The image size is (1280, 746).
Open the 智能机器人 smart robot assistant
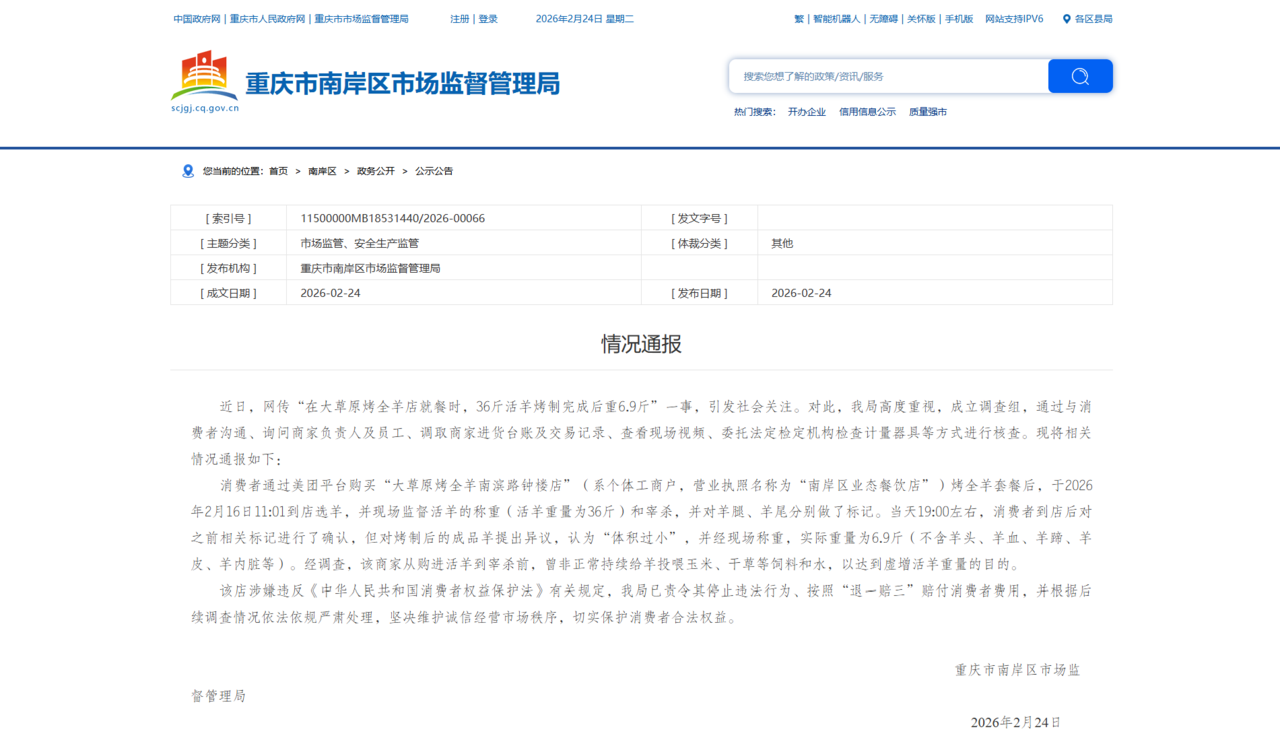point(837,19)
